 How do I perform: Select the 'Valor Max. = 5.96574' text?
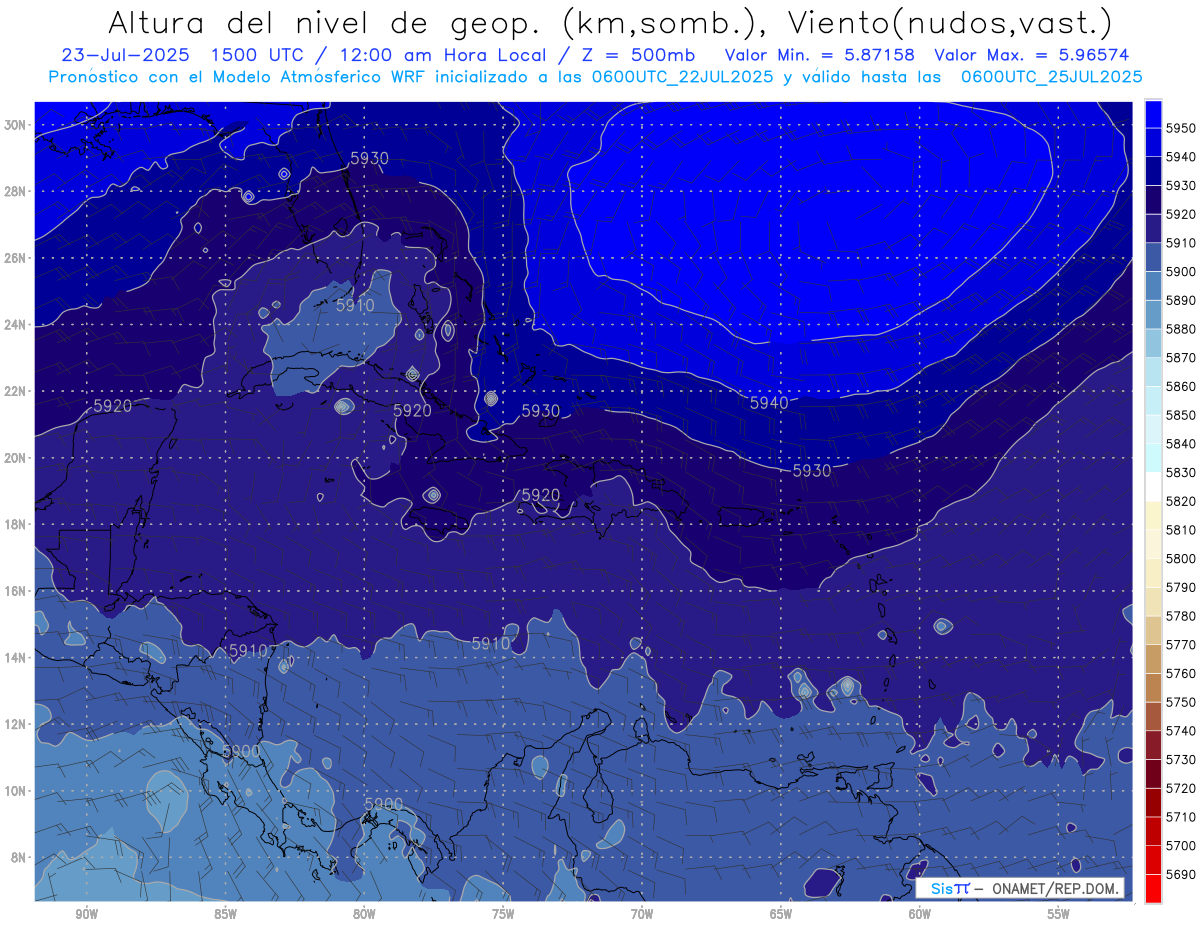click(1031, 55)
